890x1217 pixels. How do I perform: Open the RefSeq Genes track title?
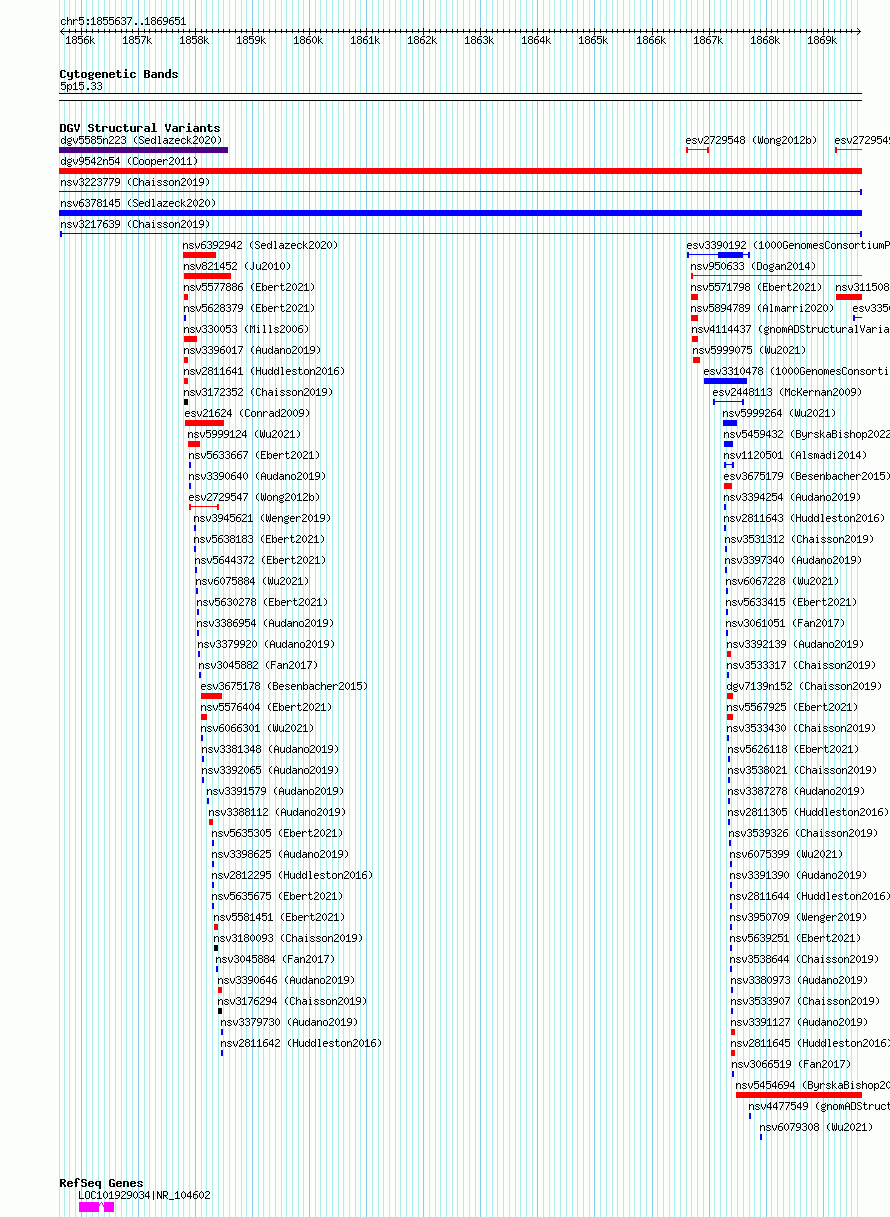101,1184
